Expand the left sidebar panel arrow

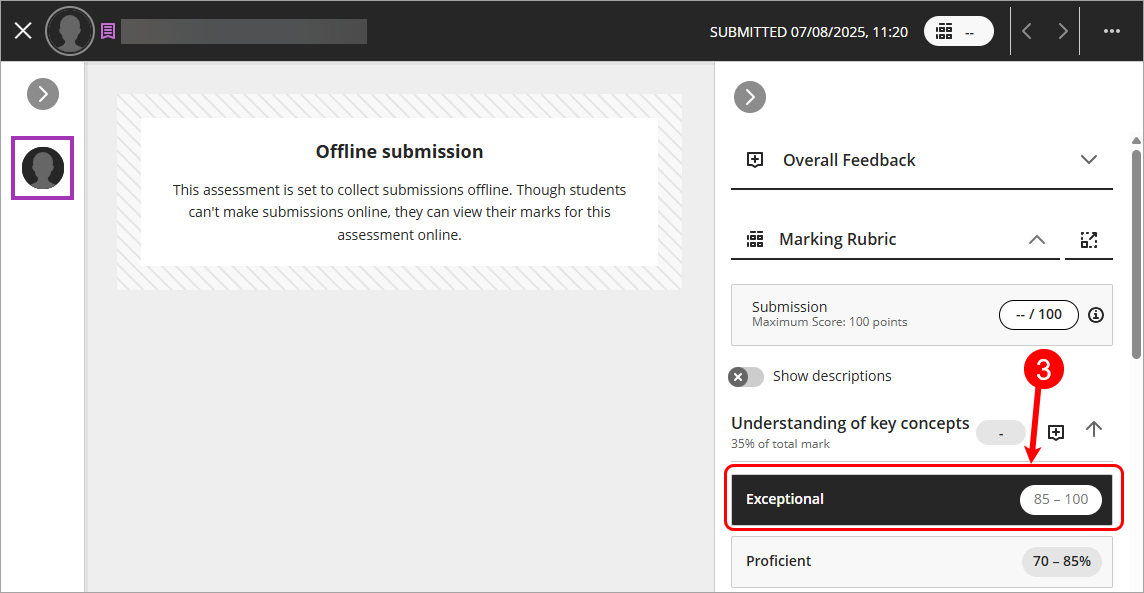point(43,94)
